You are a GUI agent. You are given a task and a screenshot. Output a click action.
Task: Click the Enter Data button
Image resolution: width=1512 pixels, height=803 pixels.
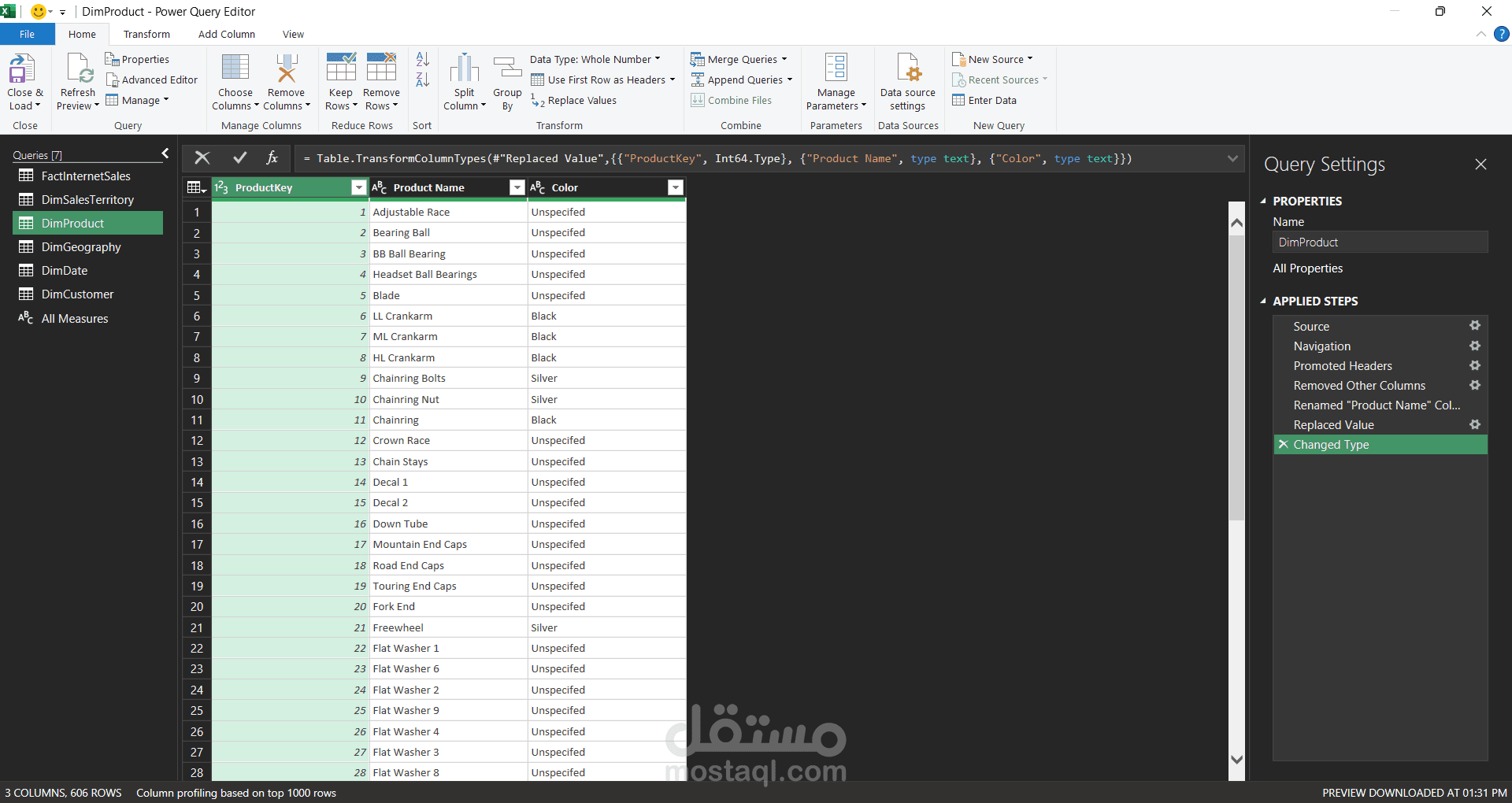(984, 100)
